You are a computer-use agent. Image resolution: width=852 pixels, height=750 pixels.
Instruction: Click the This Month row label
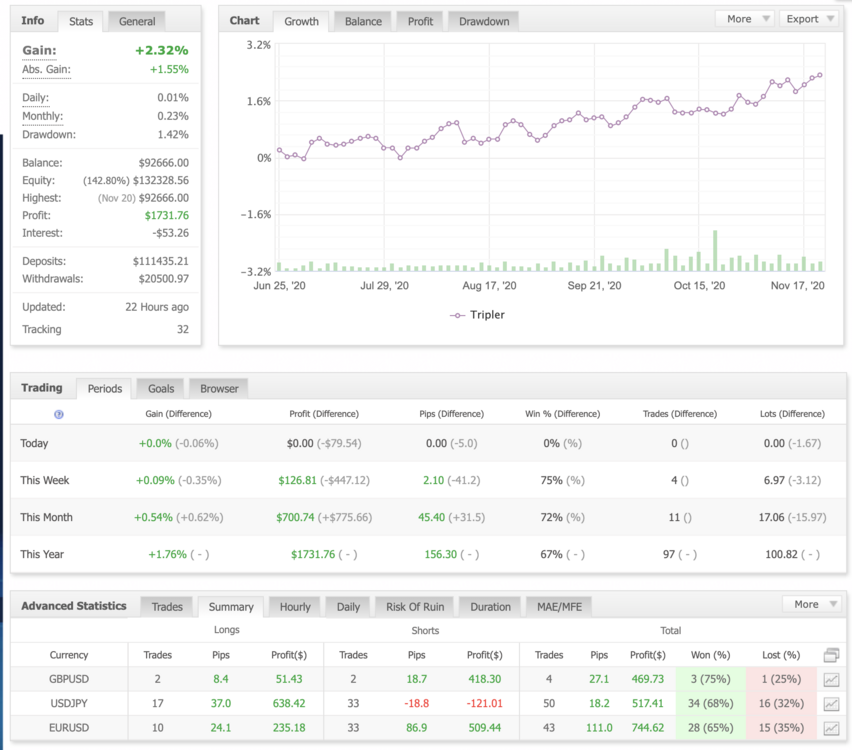tap(46, 517)
